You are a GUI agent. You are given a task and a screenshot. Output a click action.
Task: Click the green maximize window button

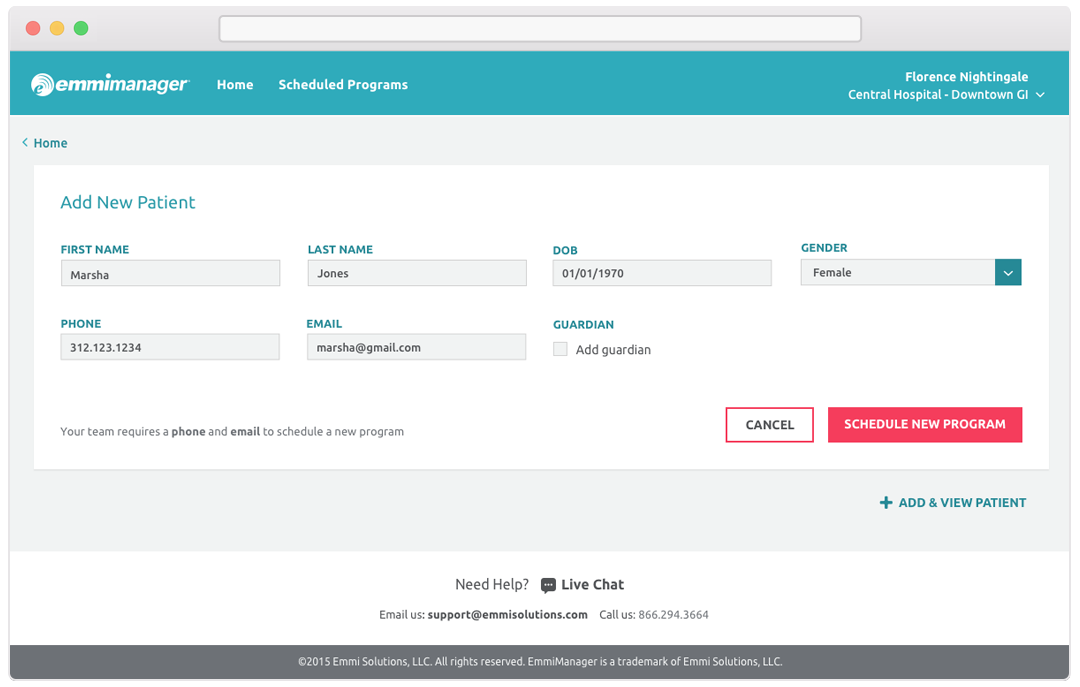point(81,28)
